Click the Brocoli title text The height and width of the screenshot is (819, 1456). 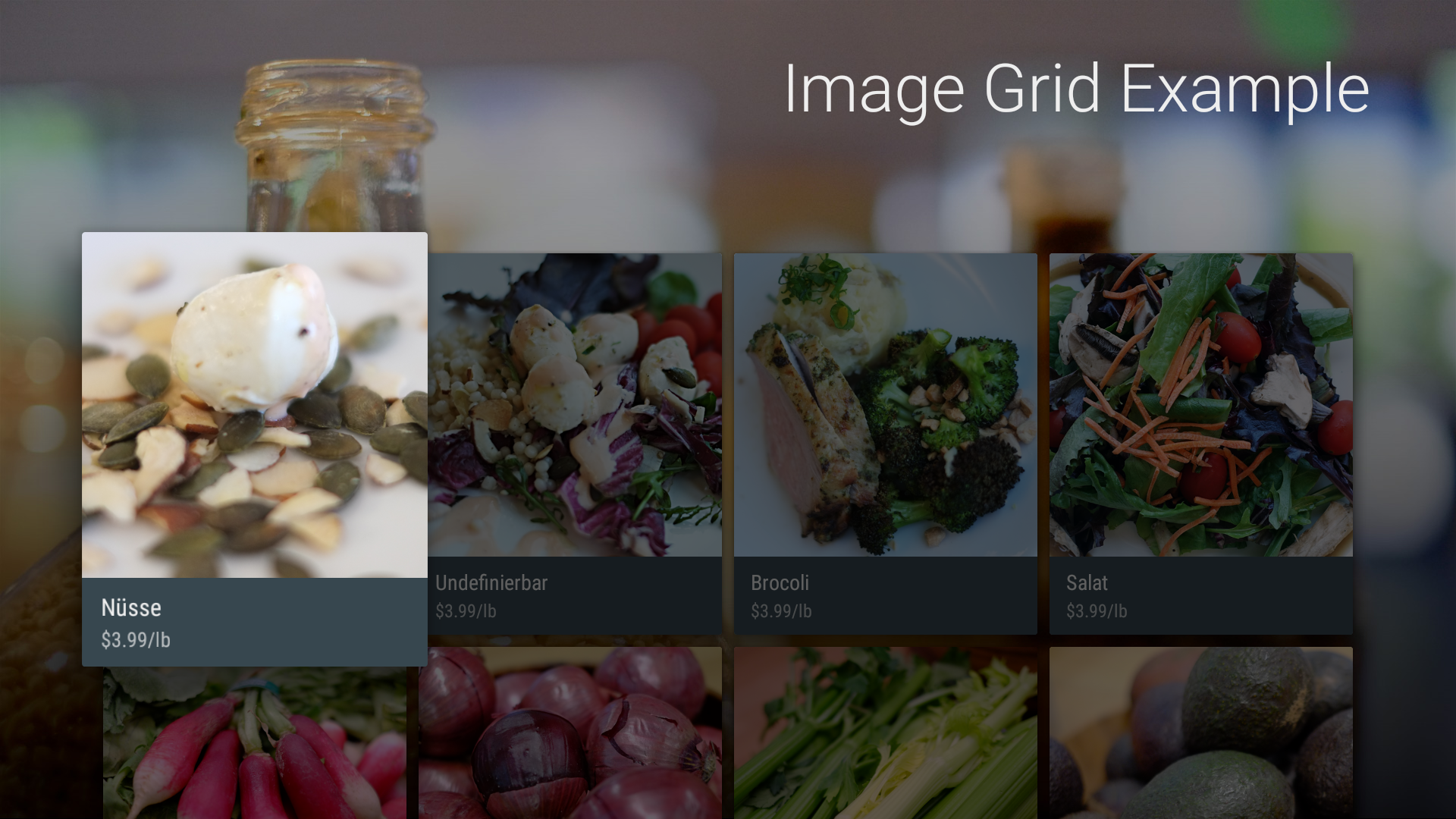pyautogui.click(x=780, y=582)
